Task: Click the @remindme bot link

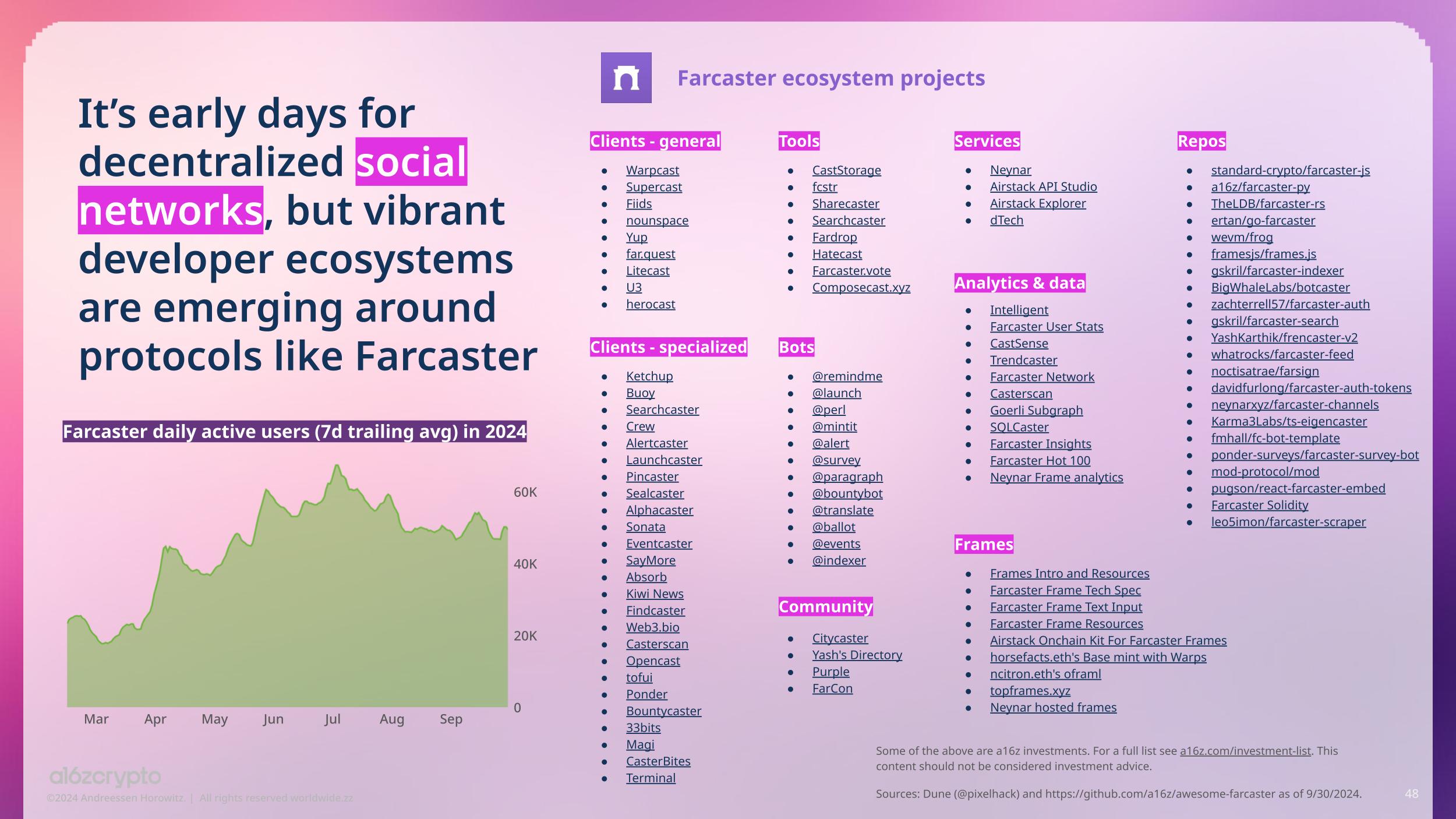Action: coord(847,376)
